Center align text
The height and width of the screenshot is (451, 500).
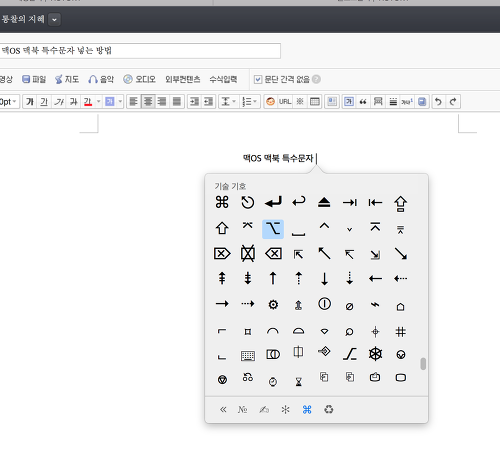click(148, 101)
